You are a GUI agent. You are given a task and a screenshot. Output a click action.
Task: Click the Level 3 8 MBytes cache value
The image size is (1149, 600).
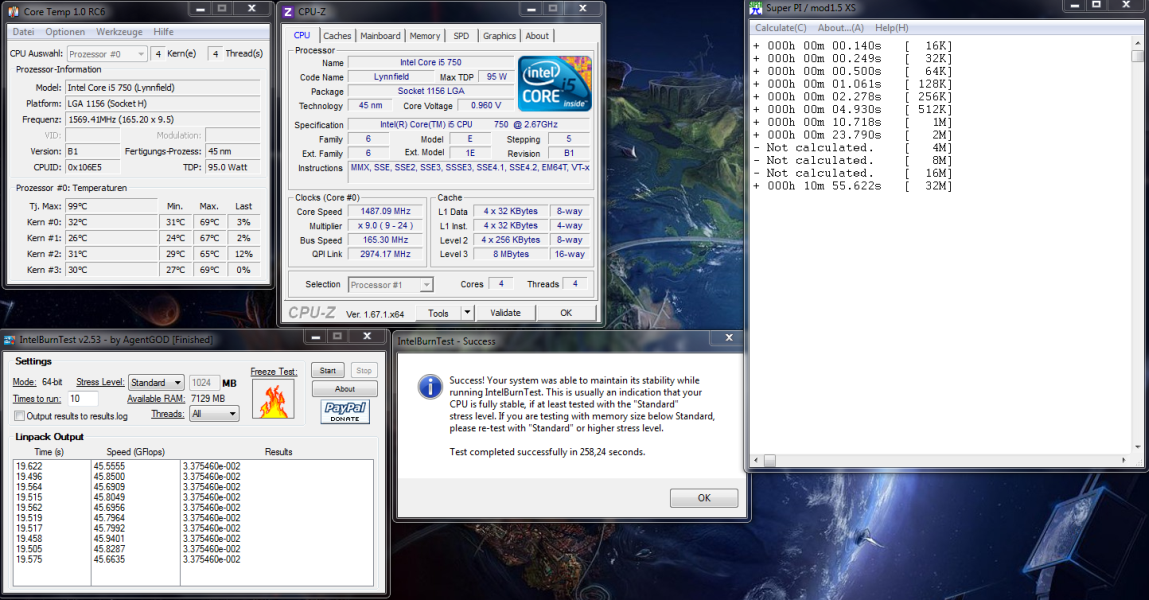click(511, 254)
